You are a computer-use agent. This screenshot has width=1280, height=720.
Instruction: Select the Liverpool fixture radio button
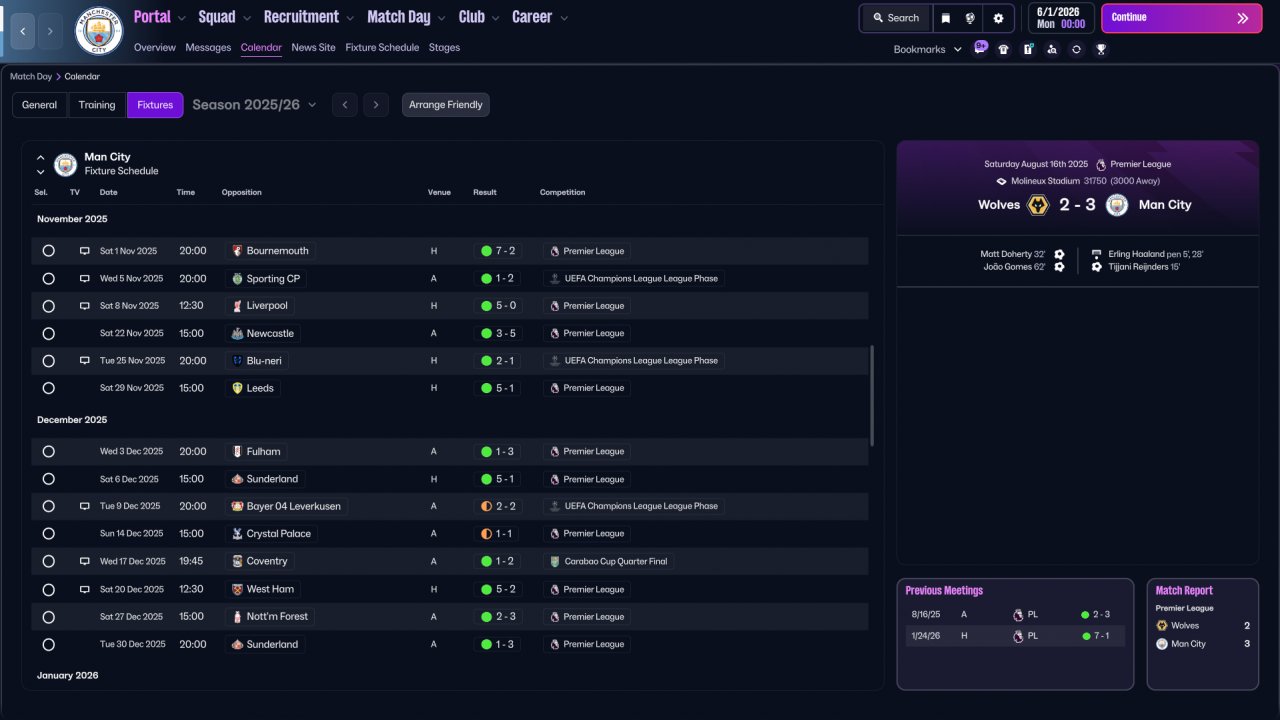[48, 306]
